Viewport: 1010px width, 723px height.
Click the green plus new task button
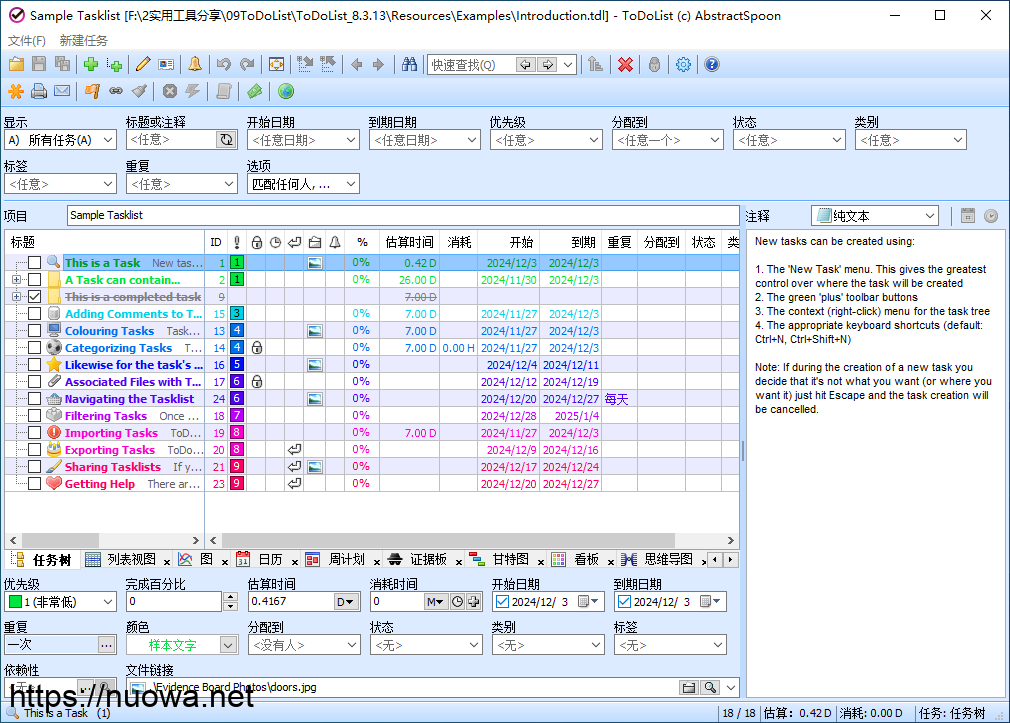click(91, 65)
